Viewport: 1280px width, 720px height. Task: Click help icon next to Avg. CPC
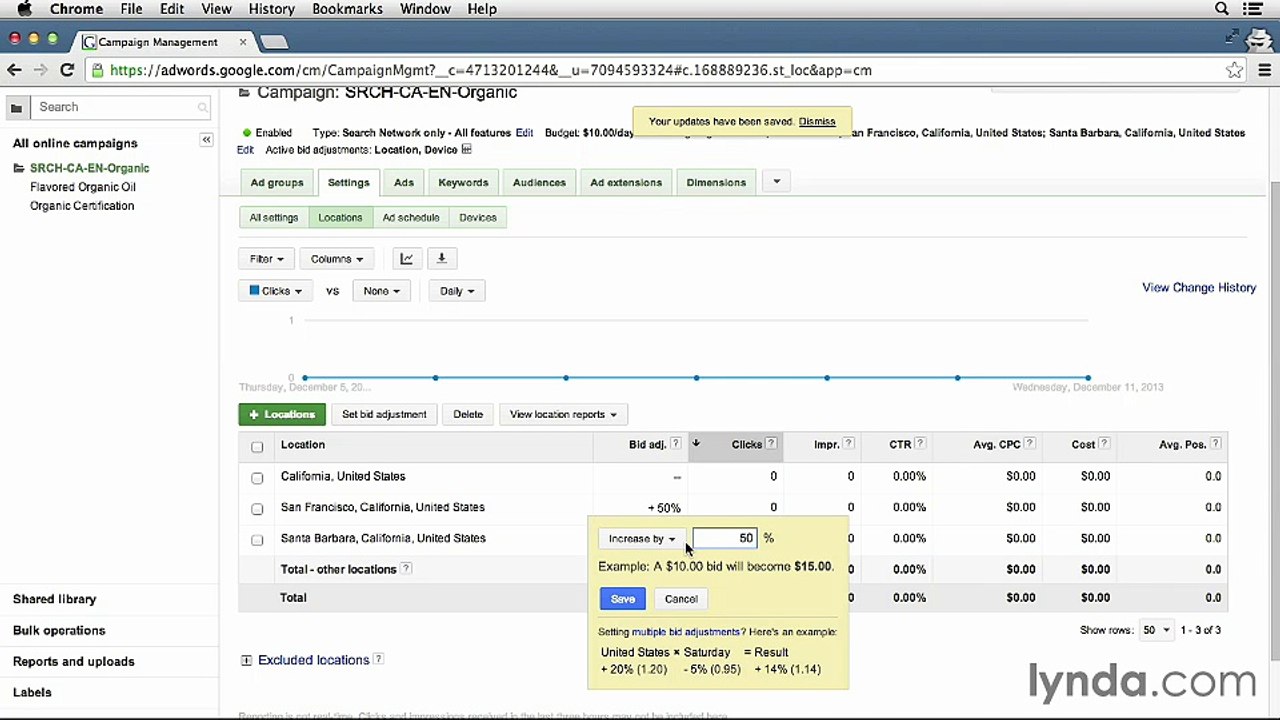coord(1029,444)
